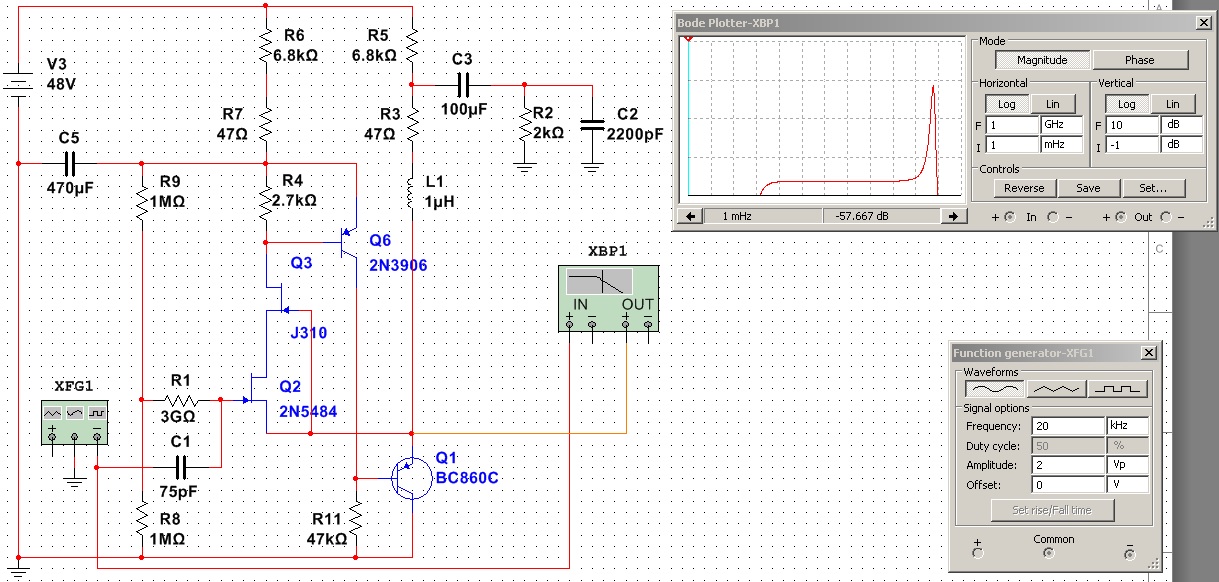1219x582 pixels.
Task: Set the Horizontal axis to Log
Action: pos(1005,104)
